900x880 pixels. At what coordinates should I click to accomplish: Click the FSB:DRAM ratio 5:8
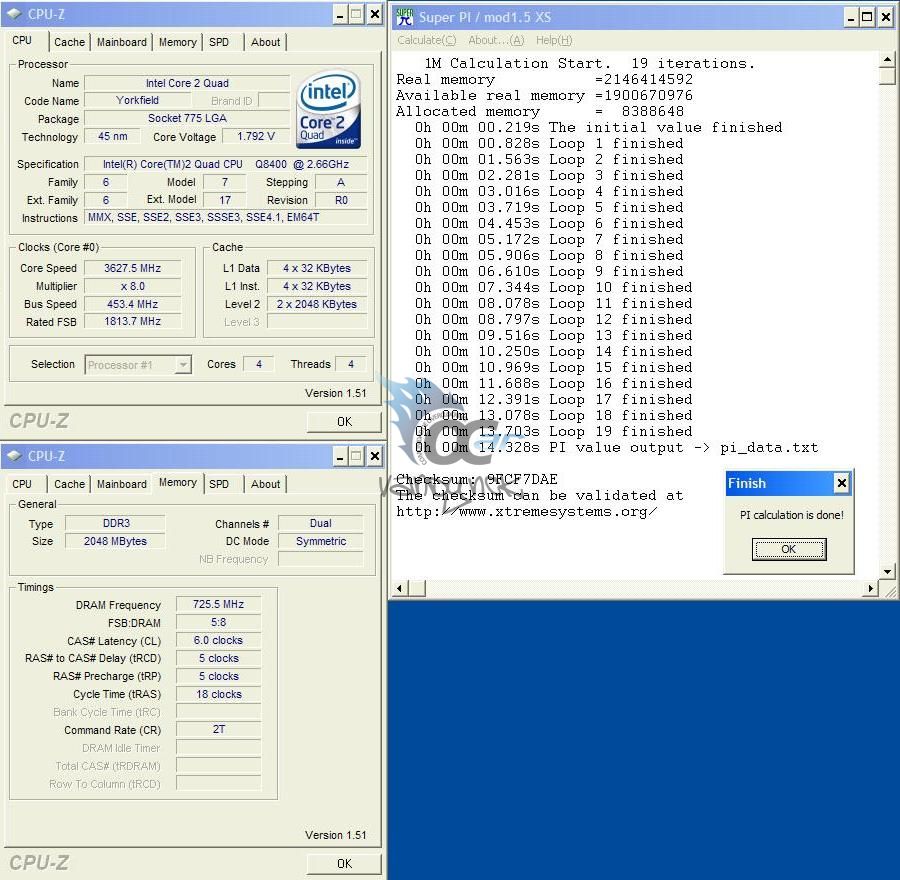218,622
